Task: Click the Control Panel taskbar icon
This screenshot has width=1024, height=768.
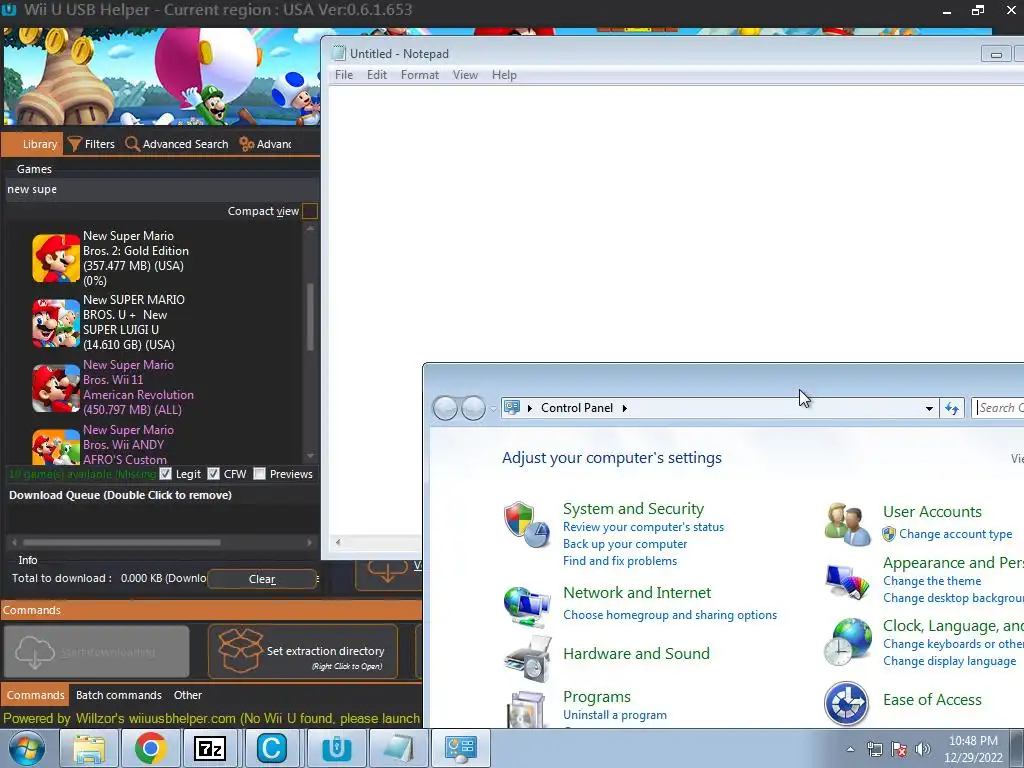Action: point(460,748)
